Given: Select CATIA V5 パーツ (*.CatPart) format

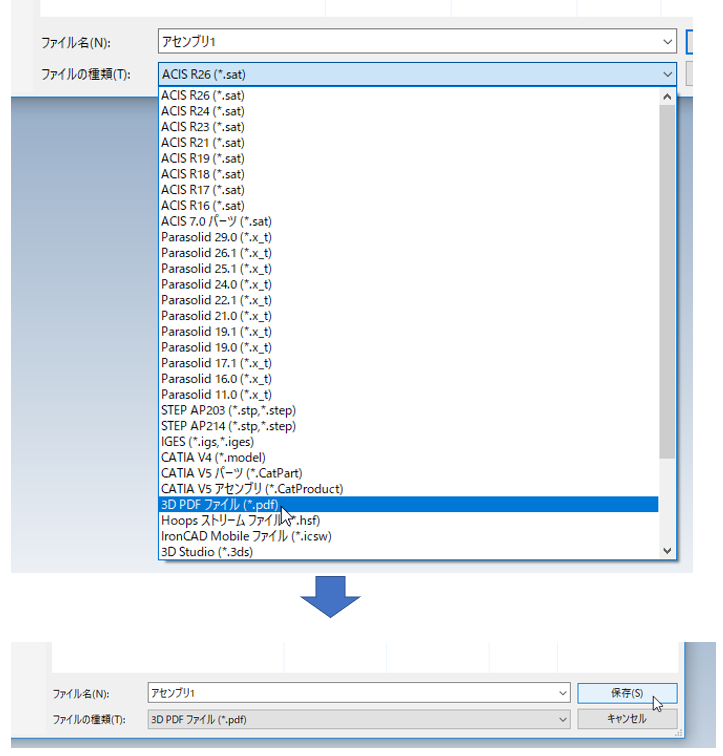Looking at the screenshot, I should [408, 473].
